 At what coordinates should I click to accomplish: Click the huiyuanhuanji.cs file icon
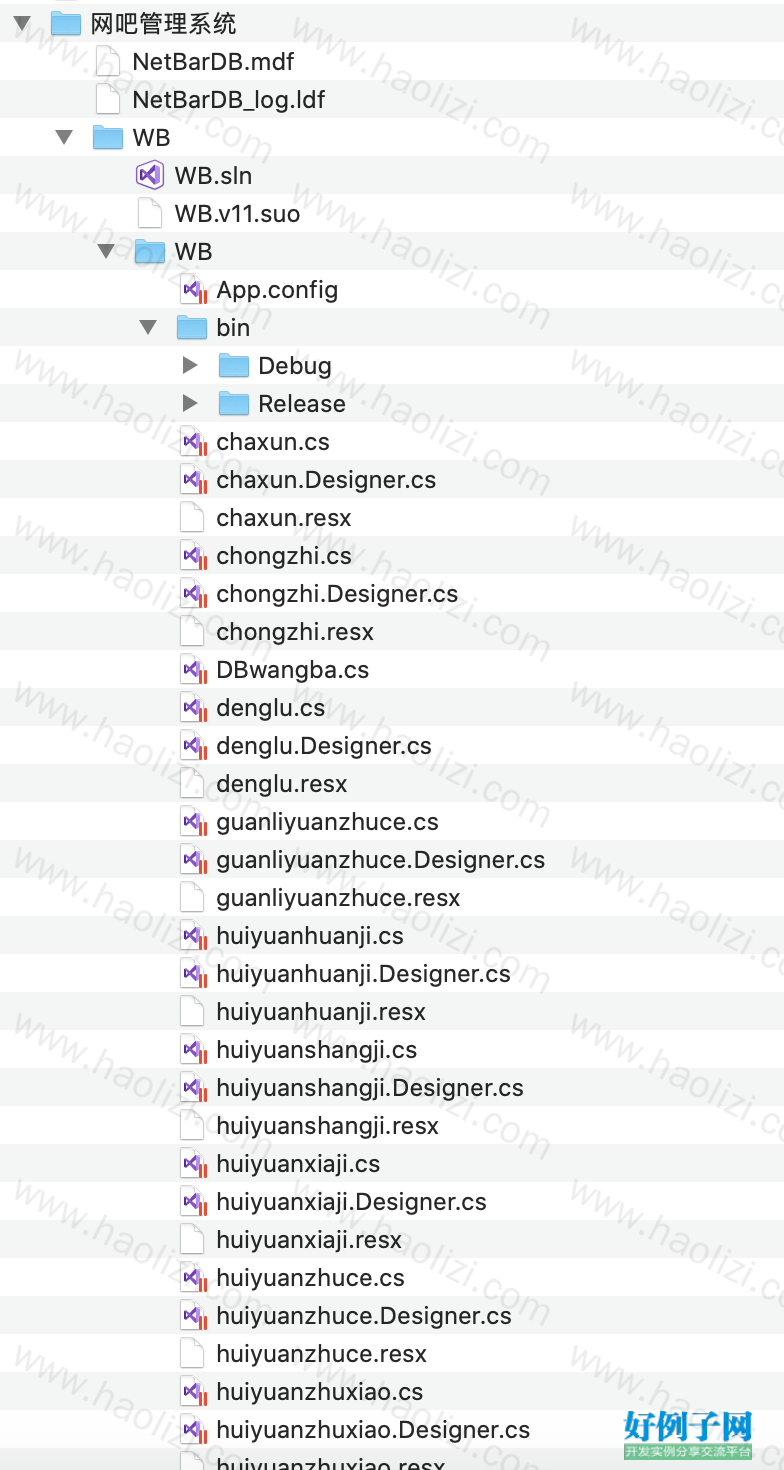193,936
